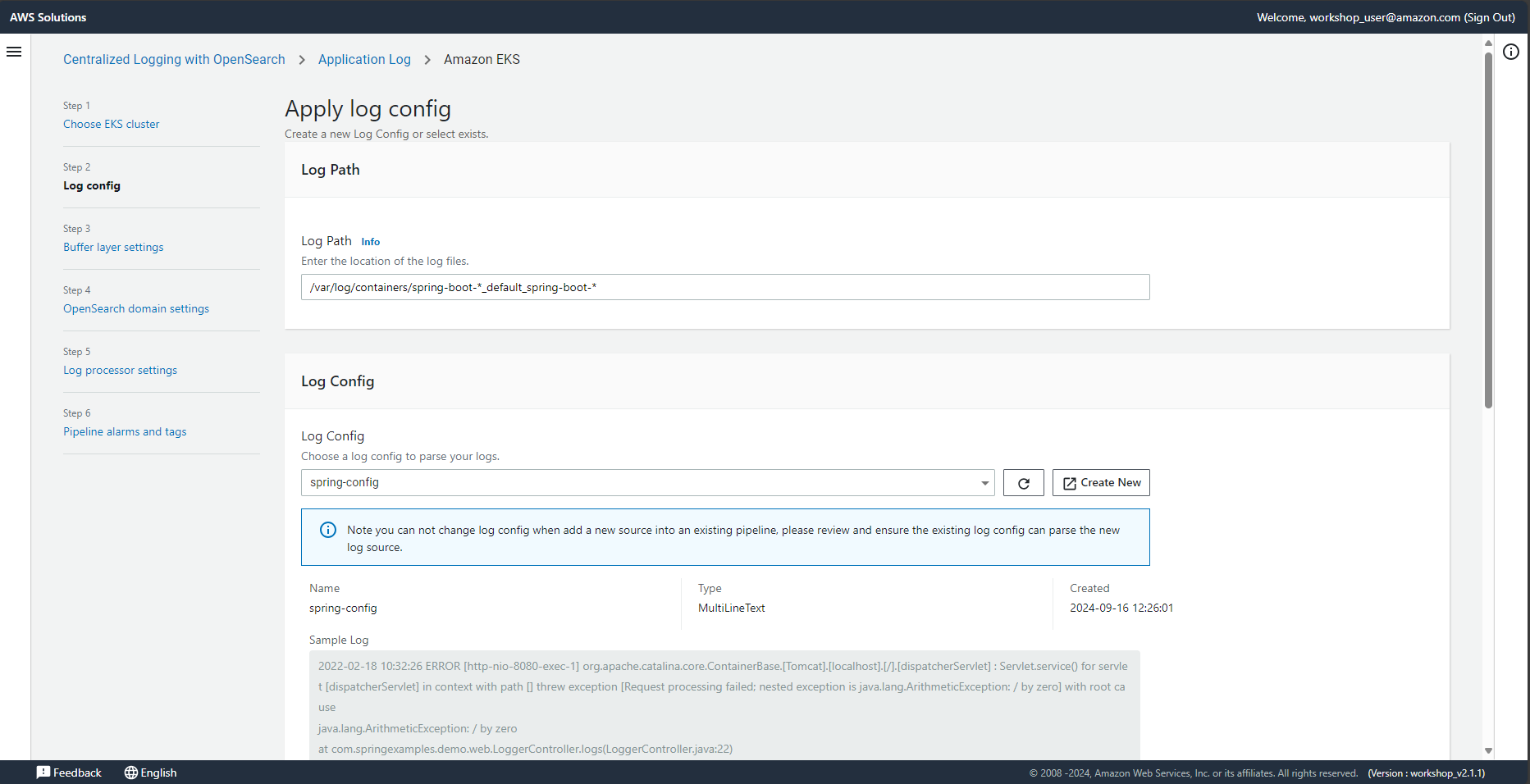Click the version workshop_v2.1.1 text
The image size is (1530, 784).
coord(1427,773)
